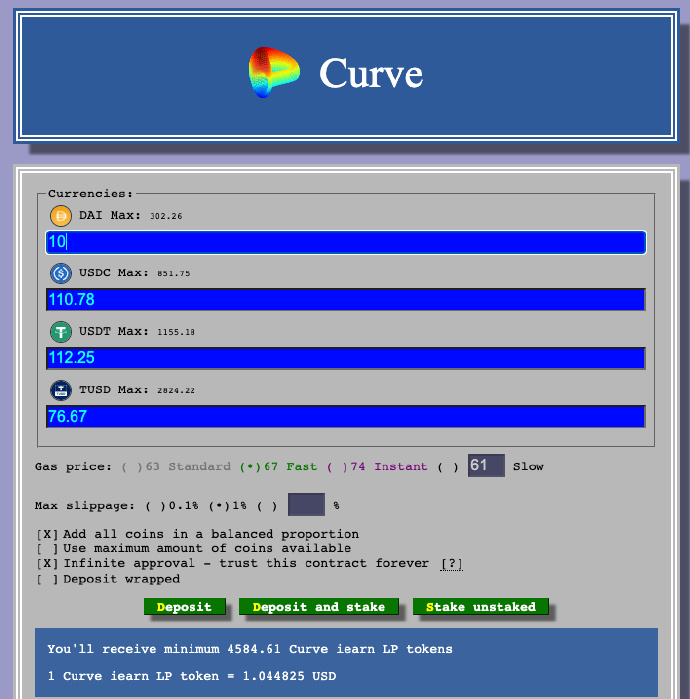This screenshot has height=699, width=690.
Task: Click TUSD max balance 2824.22
Action: coord(176,391)
